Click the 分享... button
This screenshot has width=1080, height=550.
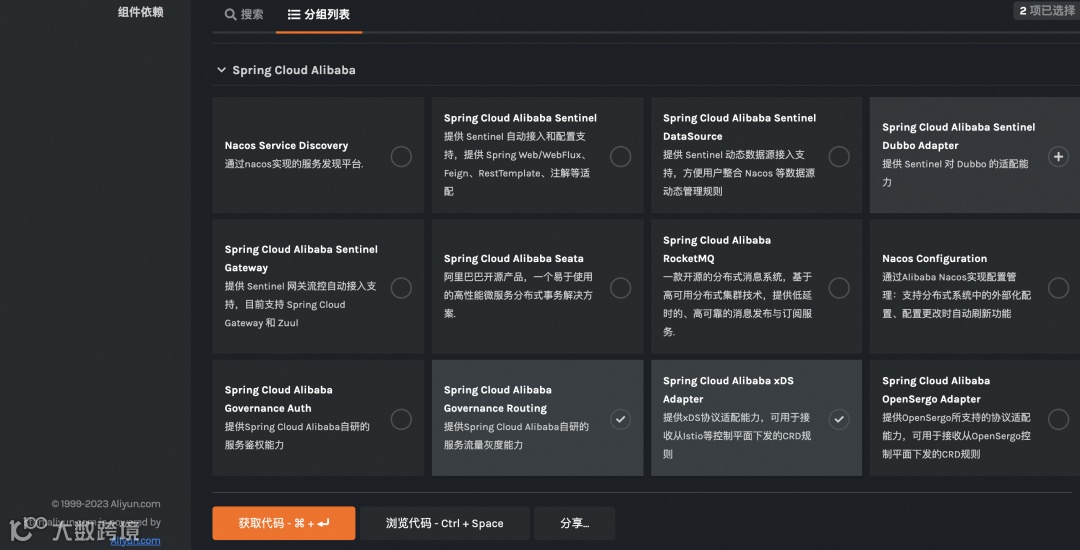574,523
